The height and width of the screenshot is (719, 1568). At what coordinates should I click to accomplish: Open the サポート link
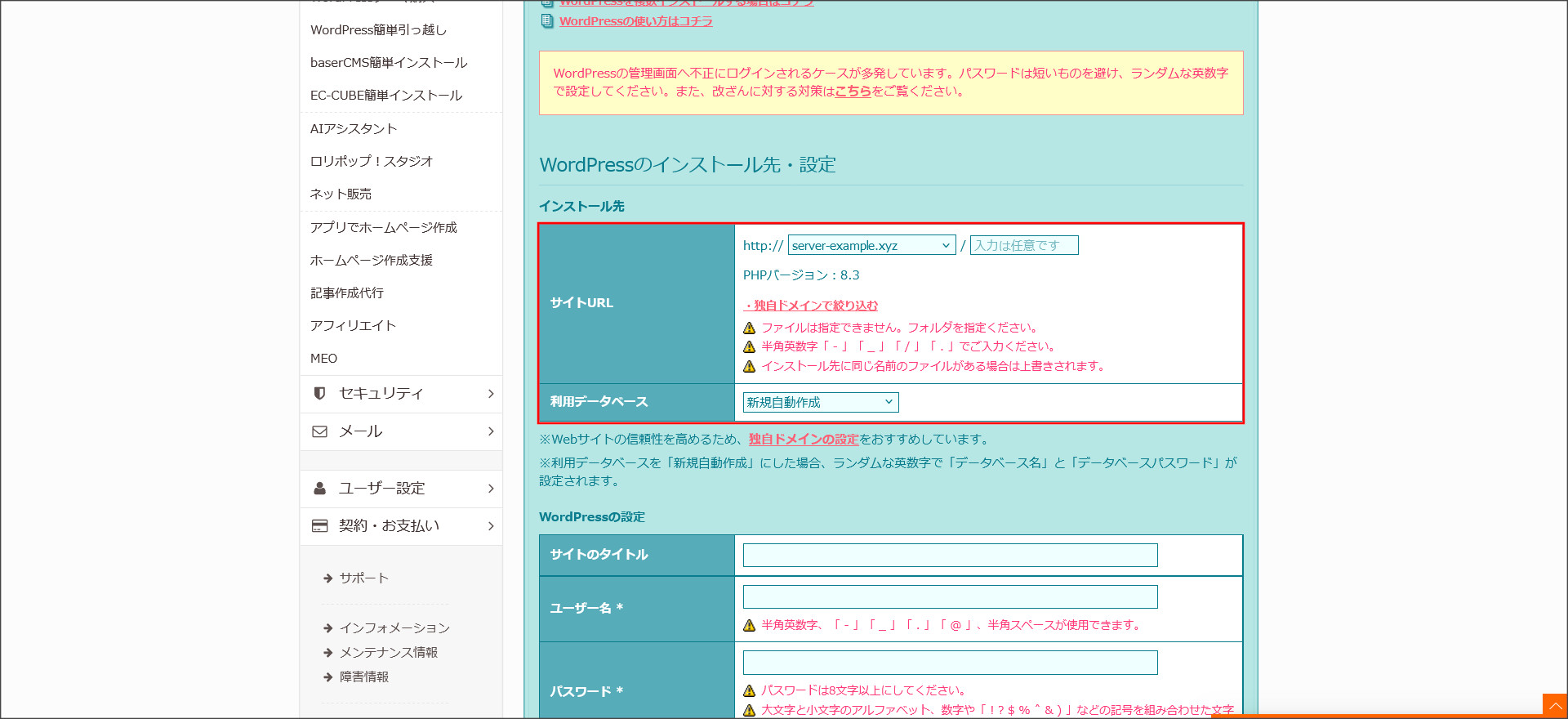coord(364,578)
